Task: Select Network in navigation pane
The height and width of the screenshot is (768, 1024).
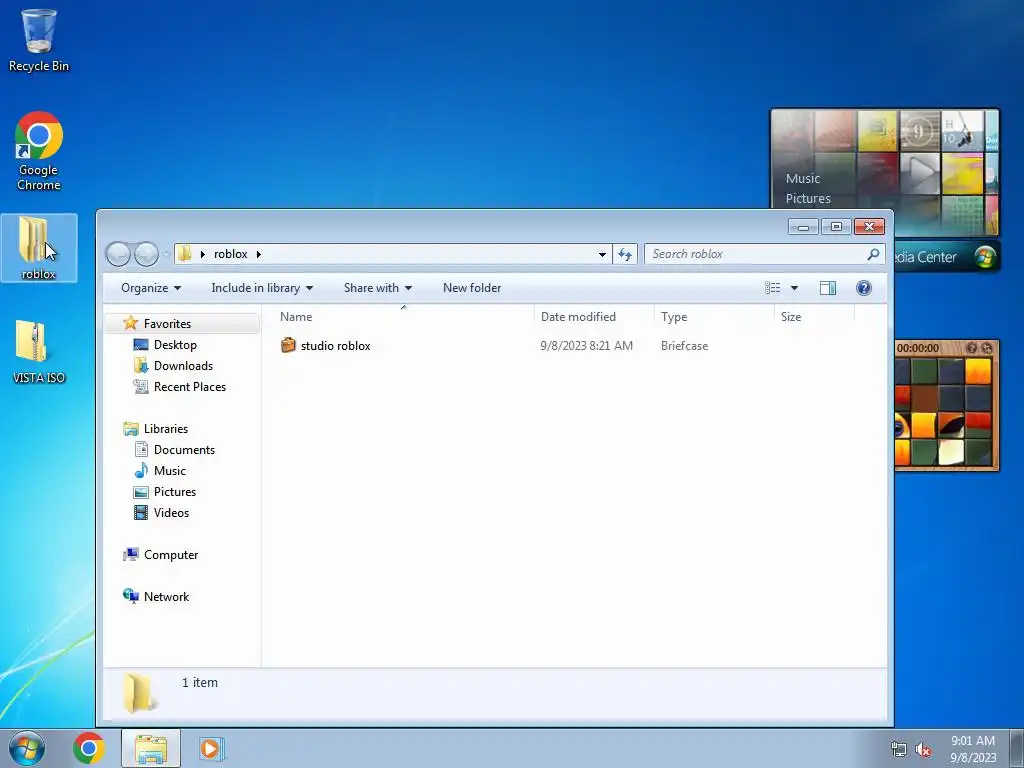Action: (x=166, y=596)
